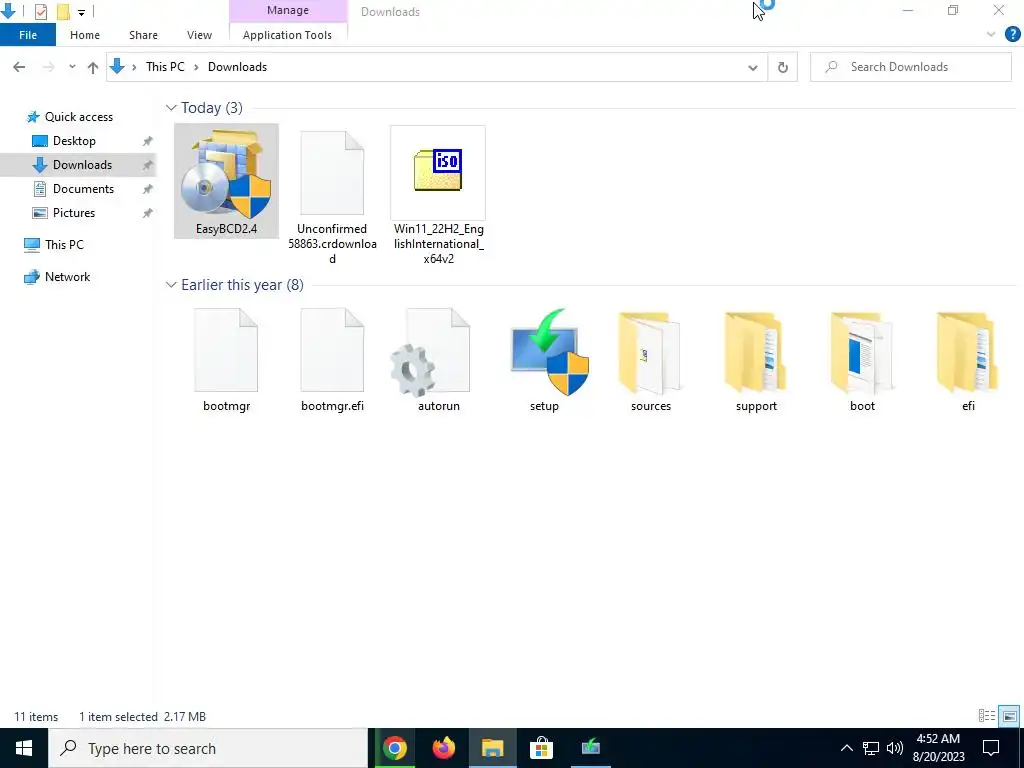The height and width of the screenshot is (768, 1024).
Task: Open the Home ribbon tab
Action: (85, 35)
